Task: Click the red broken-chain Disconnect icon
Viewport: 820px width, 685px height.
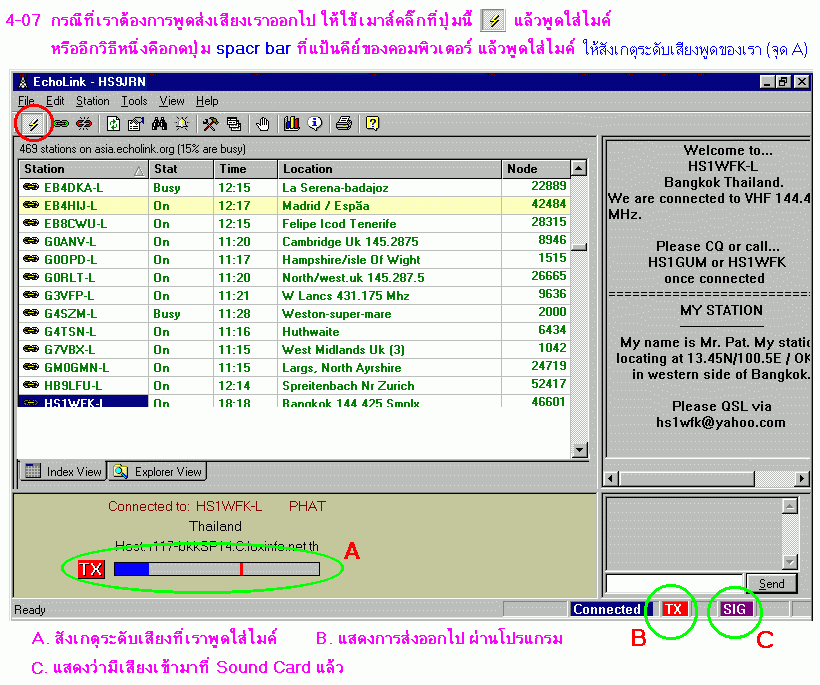Action: point(84,124)
